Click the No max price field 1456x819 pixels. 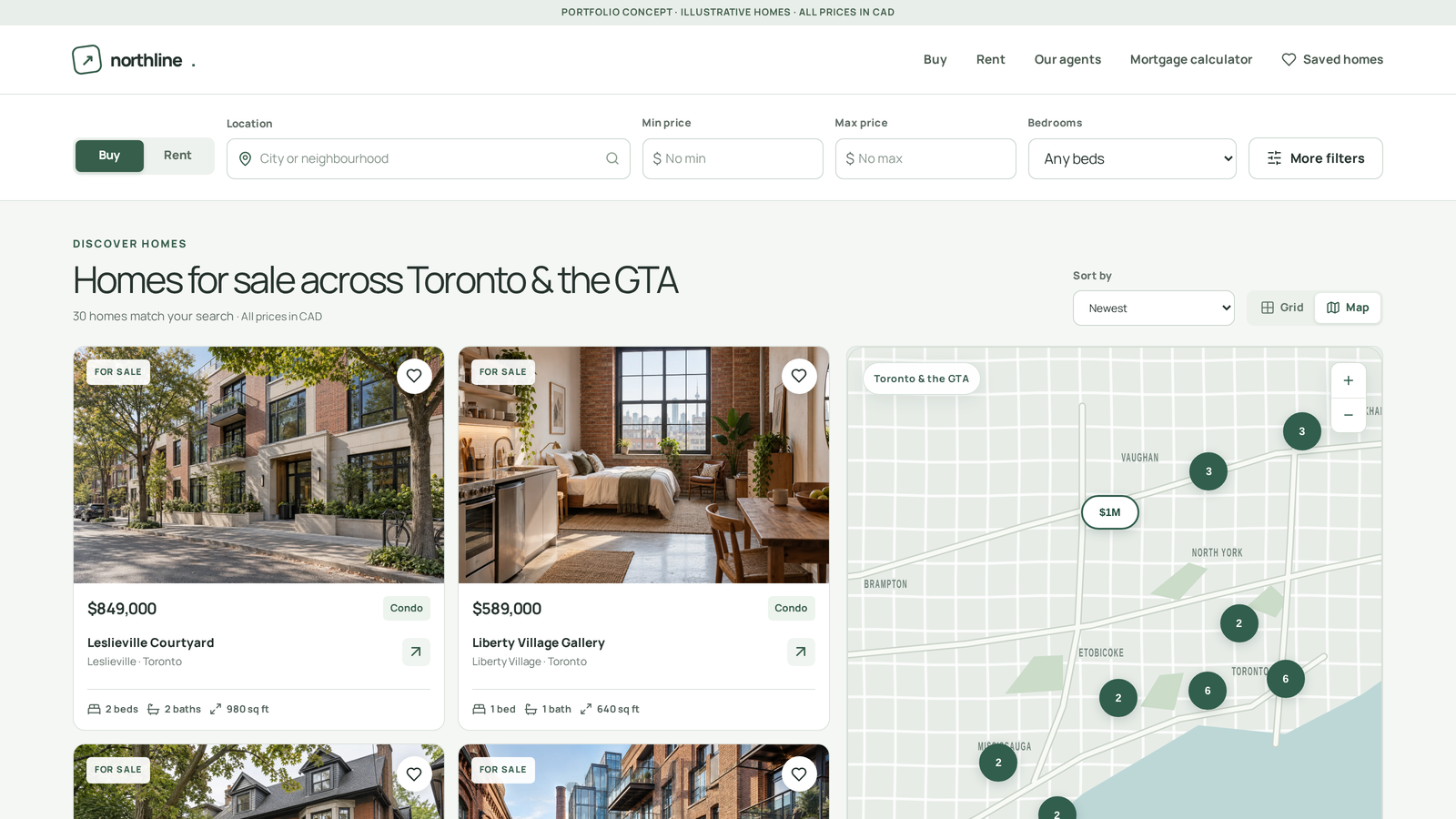(x=925, y=158)
